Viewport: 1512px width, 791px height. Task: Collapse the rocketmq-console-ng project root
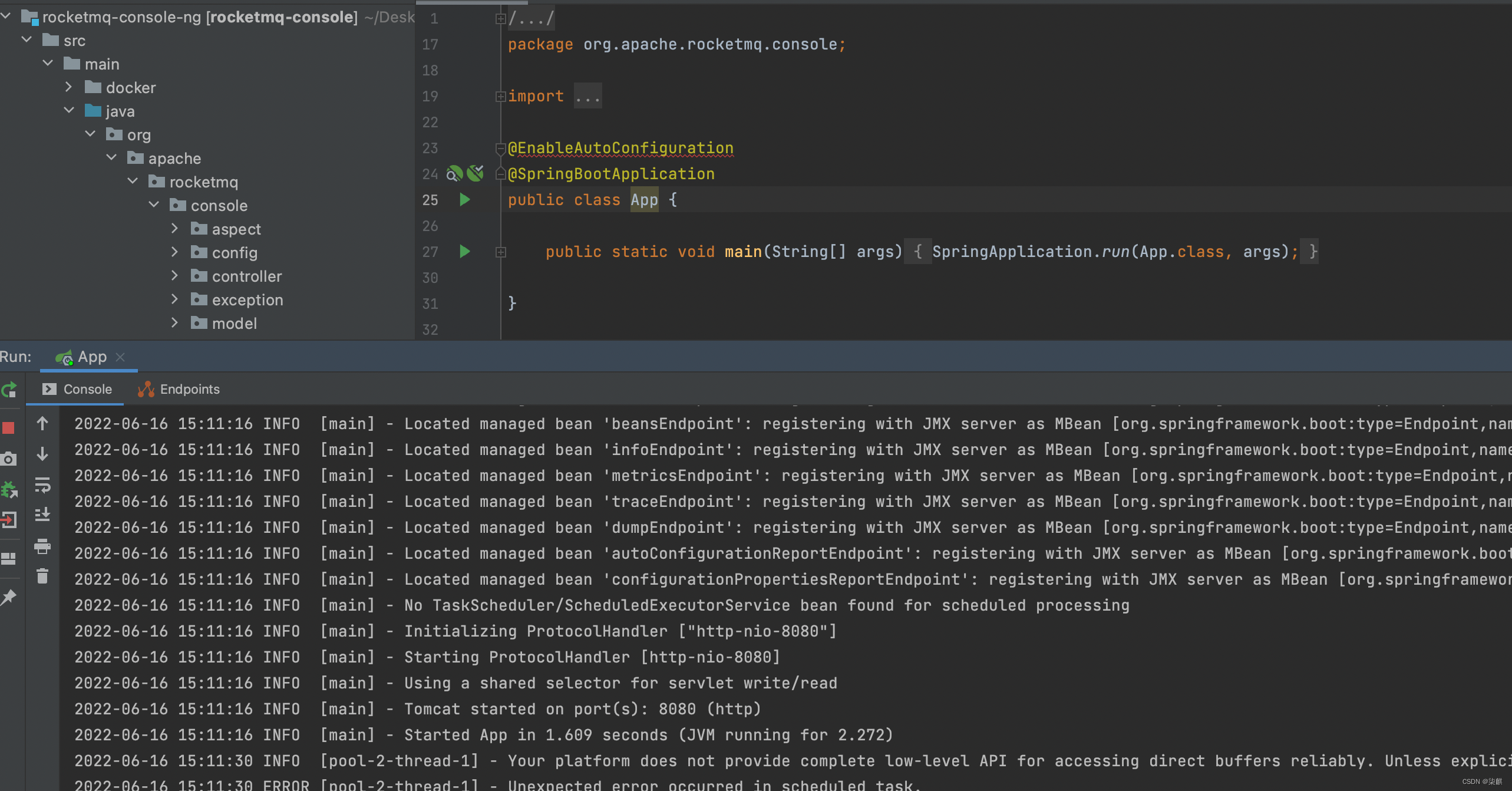pyautogui.click(x=6, y=16)
